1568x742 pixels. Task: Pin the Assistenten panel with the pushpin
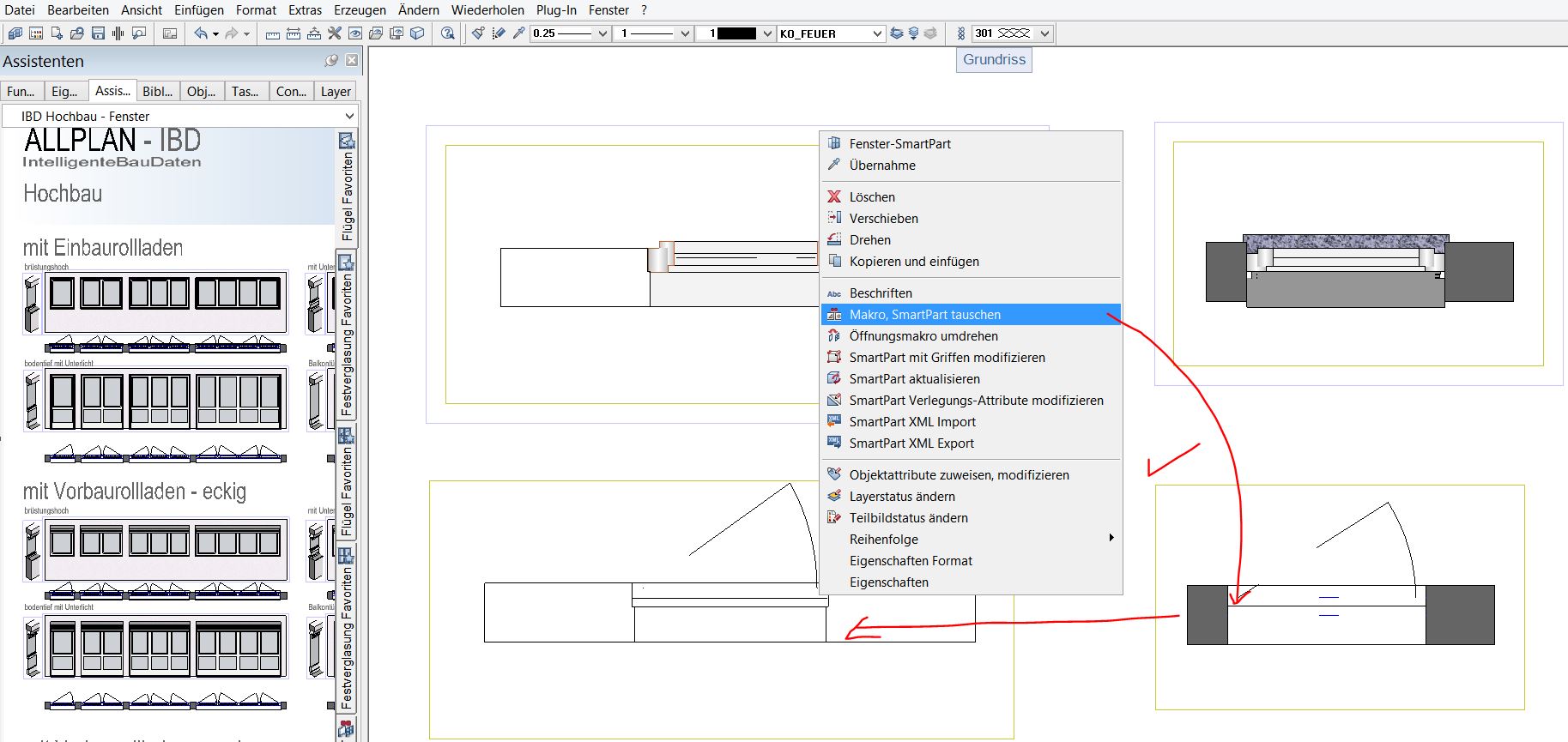[x=331, y=61]
